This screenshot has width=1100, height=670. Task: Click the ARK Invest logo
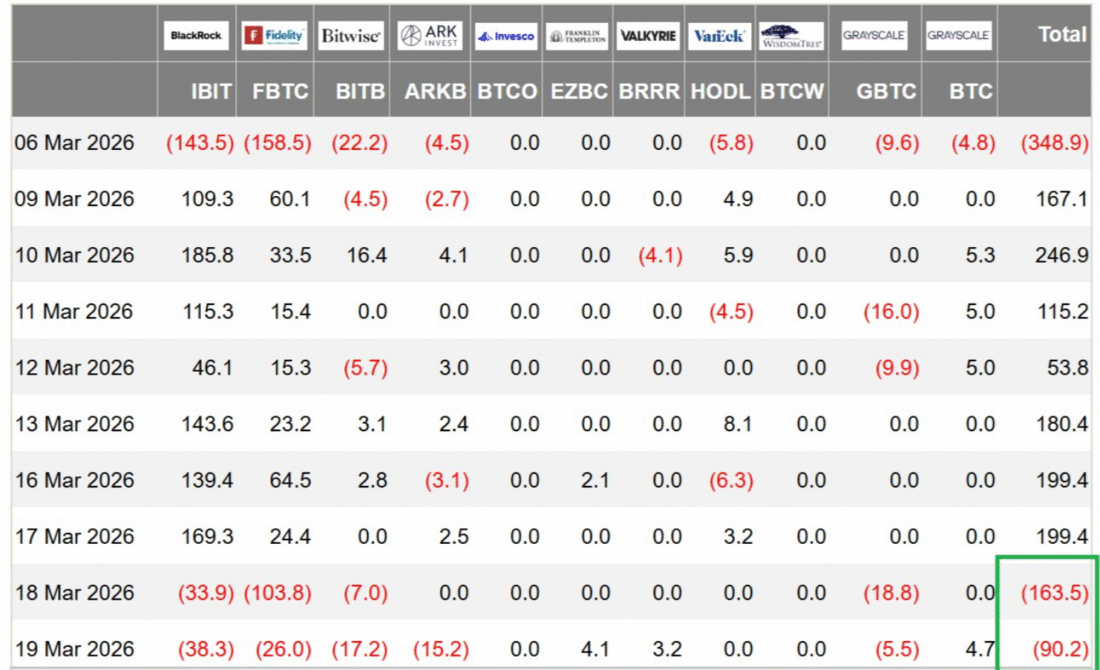coord(431,36)
